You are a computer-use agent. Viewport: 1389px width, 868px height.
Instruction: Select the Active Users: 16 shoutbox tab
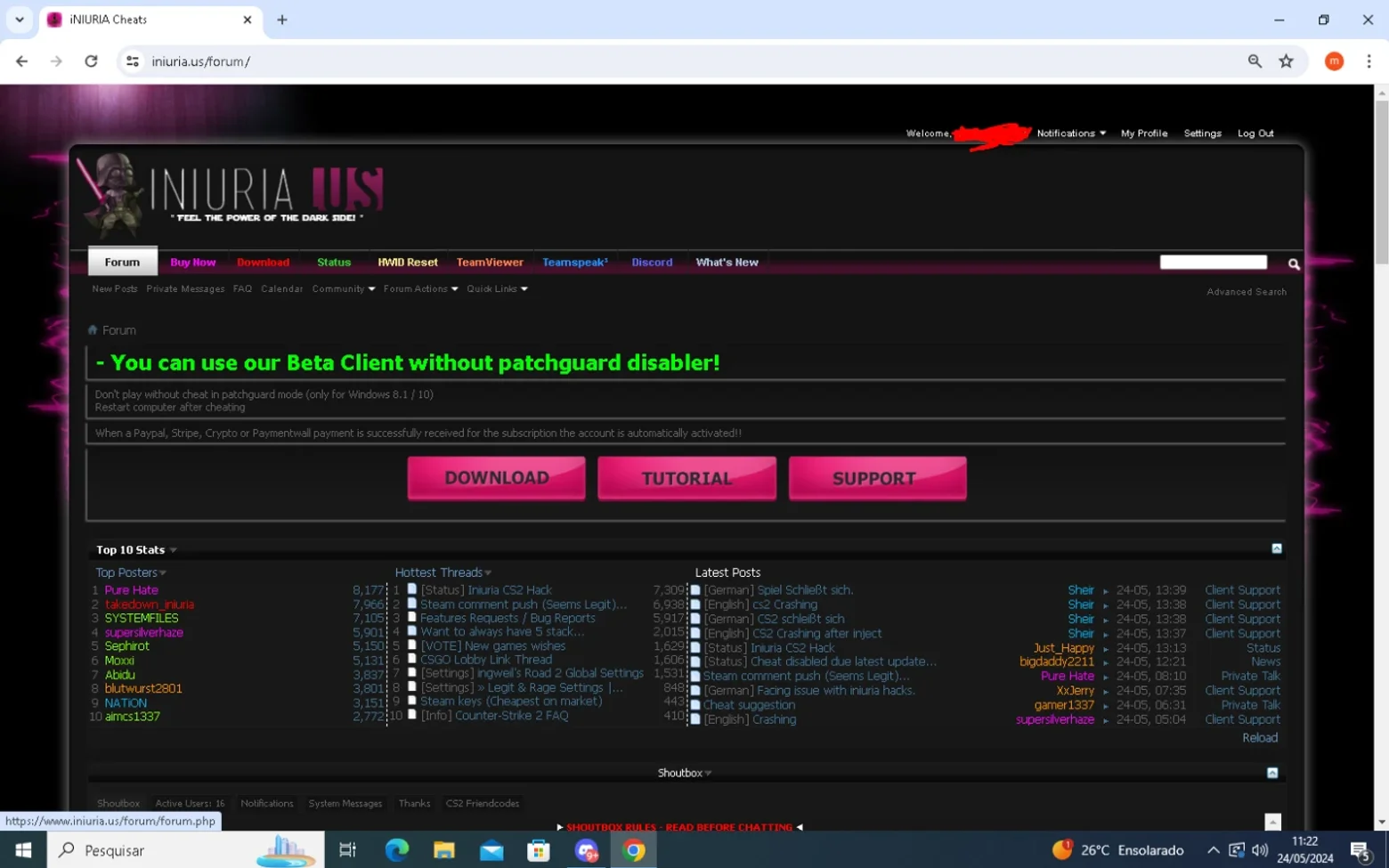pyautogui.click(x=190, y=803)
